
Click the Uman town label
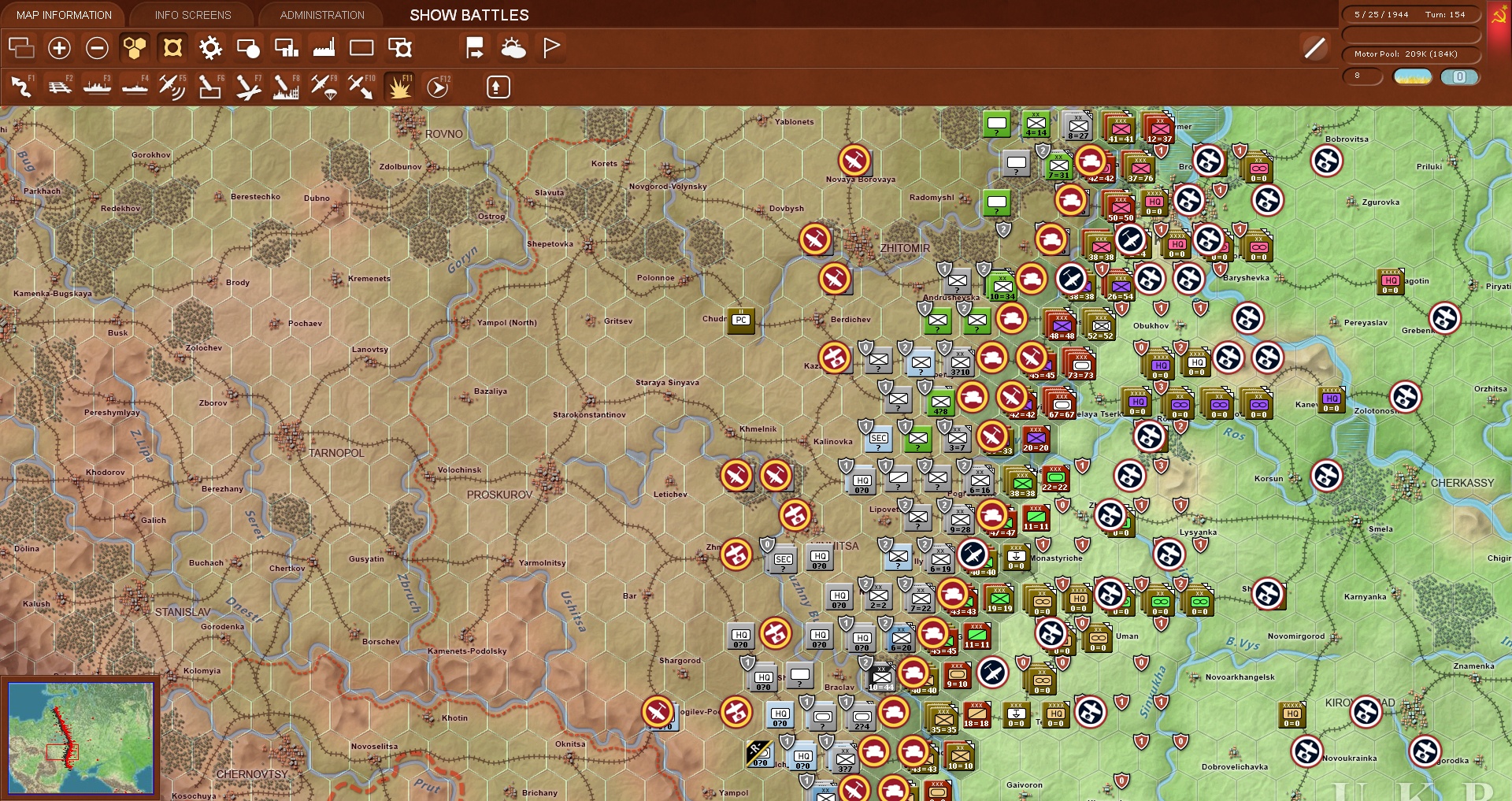[x=1127, y=636]
